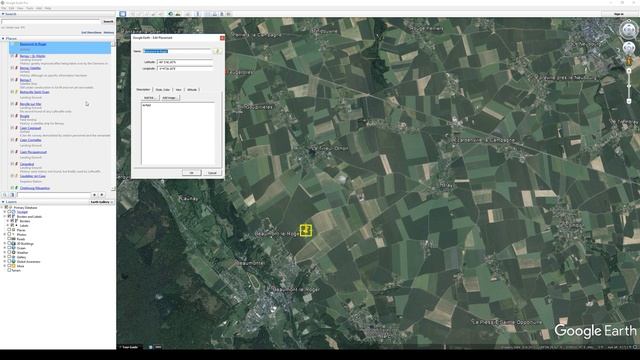Screen dimensions: 640x360
Task: Click the placemark icon chooser beside Name field
Action: coord(217,51)
